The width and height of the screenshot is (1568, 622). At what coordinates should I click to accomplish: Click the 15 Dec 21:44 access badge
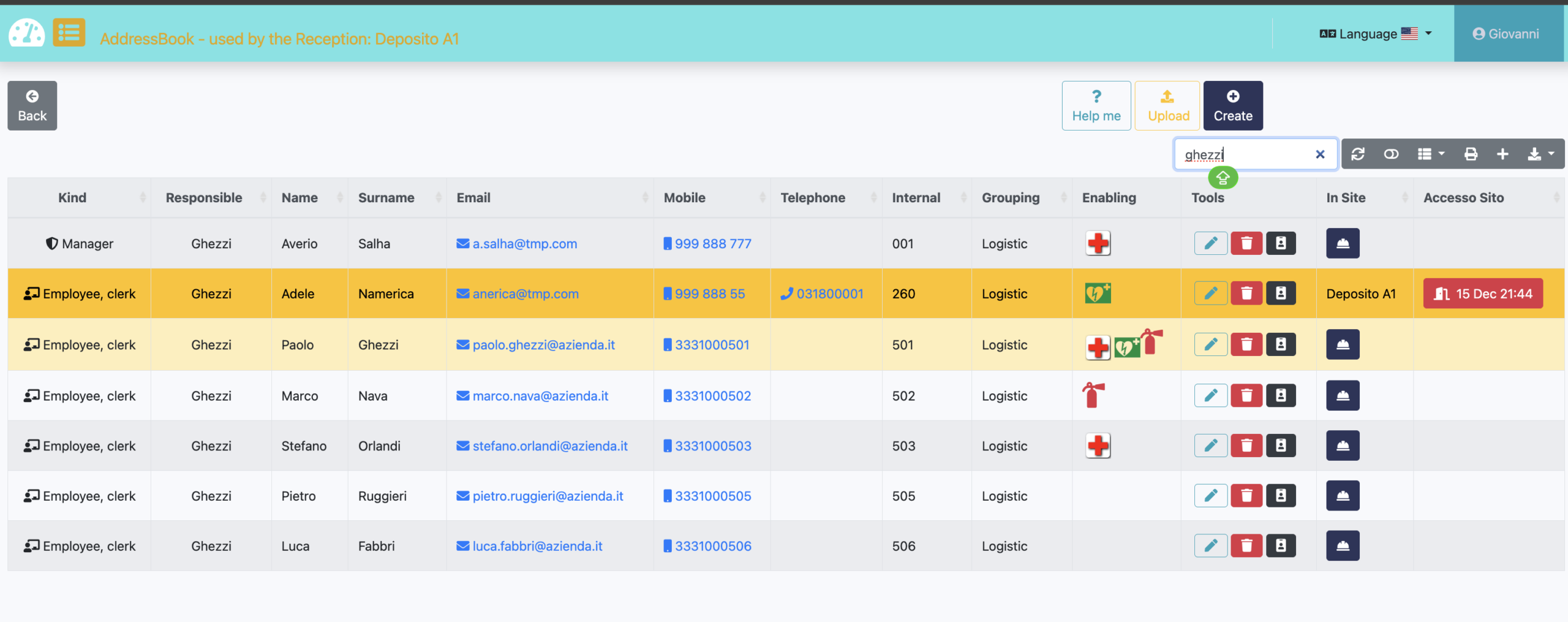(1482, 294)
